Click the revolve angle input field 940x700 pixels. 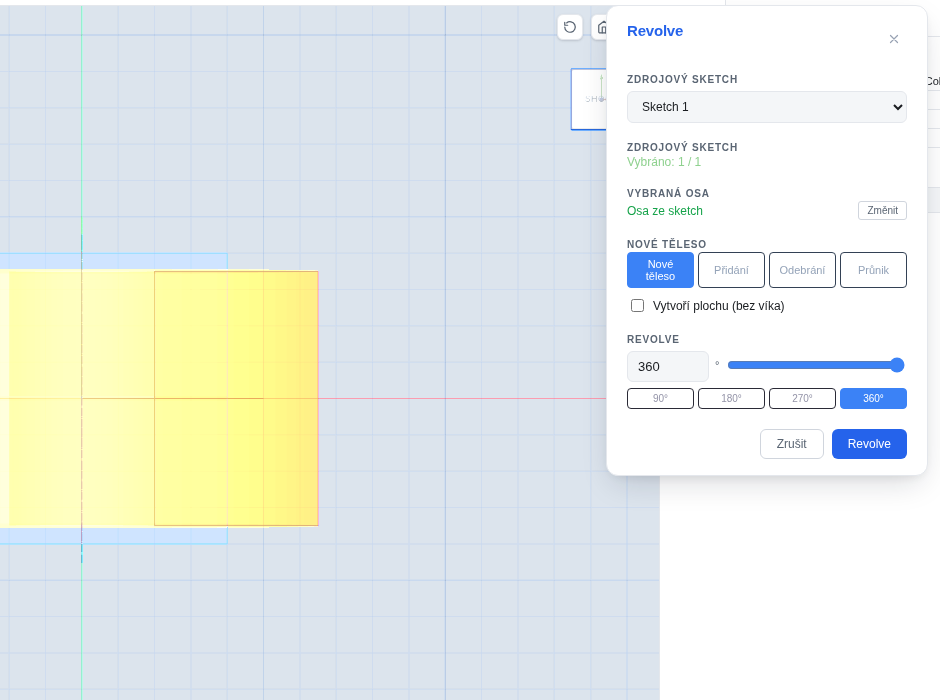tap(668, 366)
